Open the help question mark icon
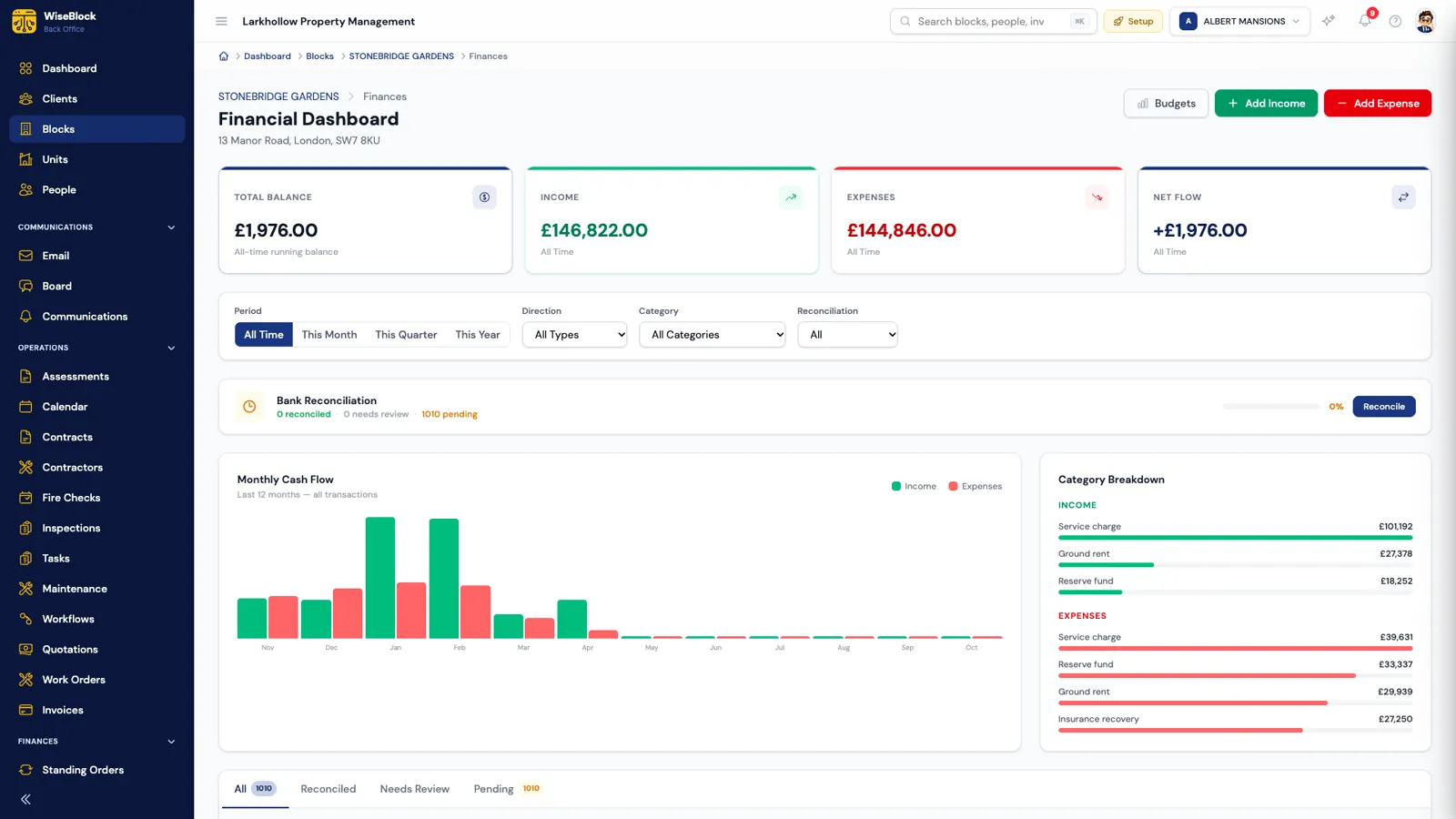 coord(1395,21)
